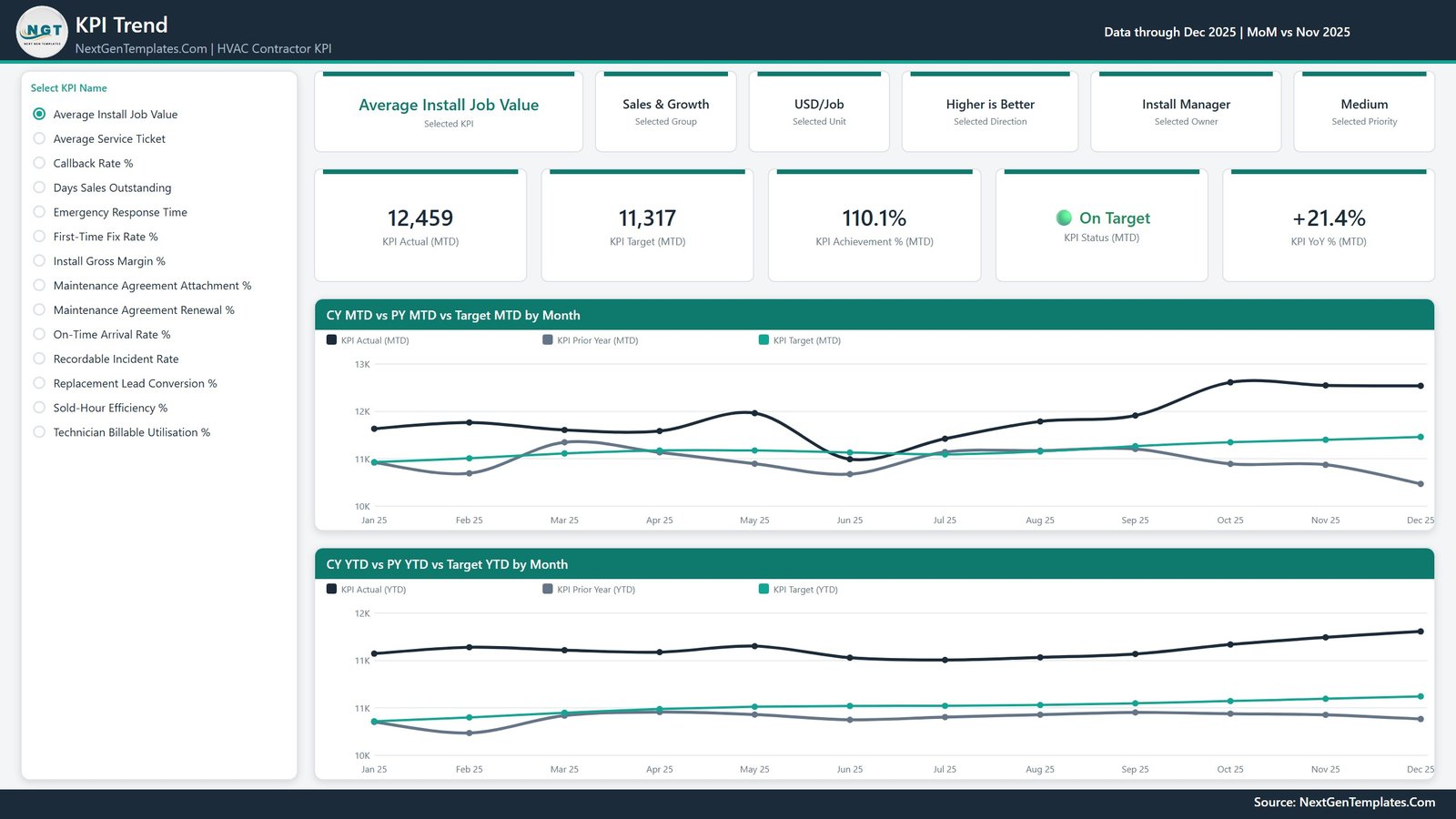Image resolution: width=1456 pixels, height=819 pixels.
Task: Click the 12K axis label on YTD chart
Action: pos(362,613)
